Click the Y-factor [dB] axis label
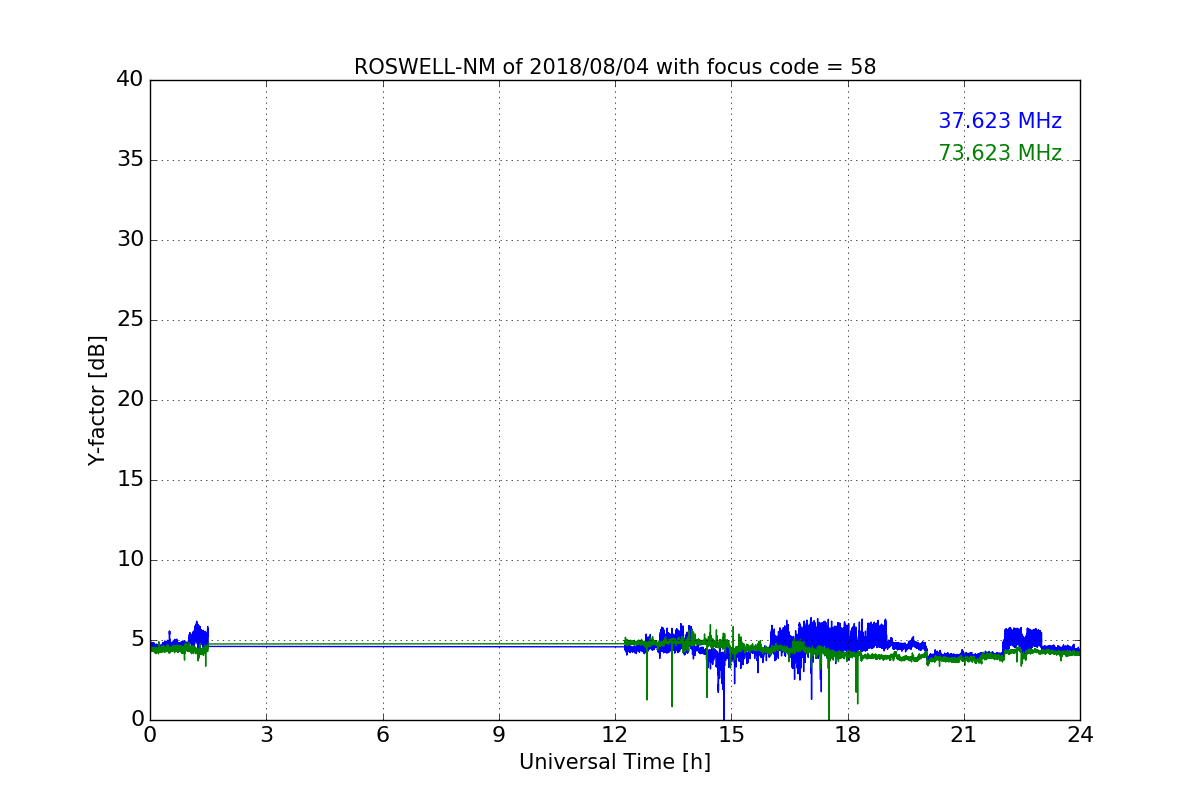 97,400
